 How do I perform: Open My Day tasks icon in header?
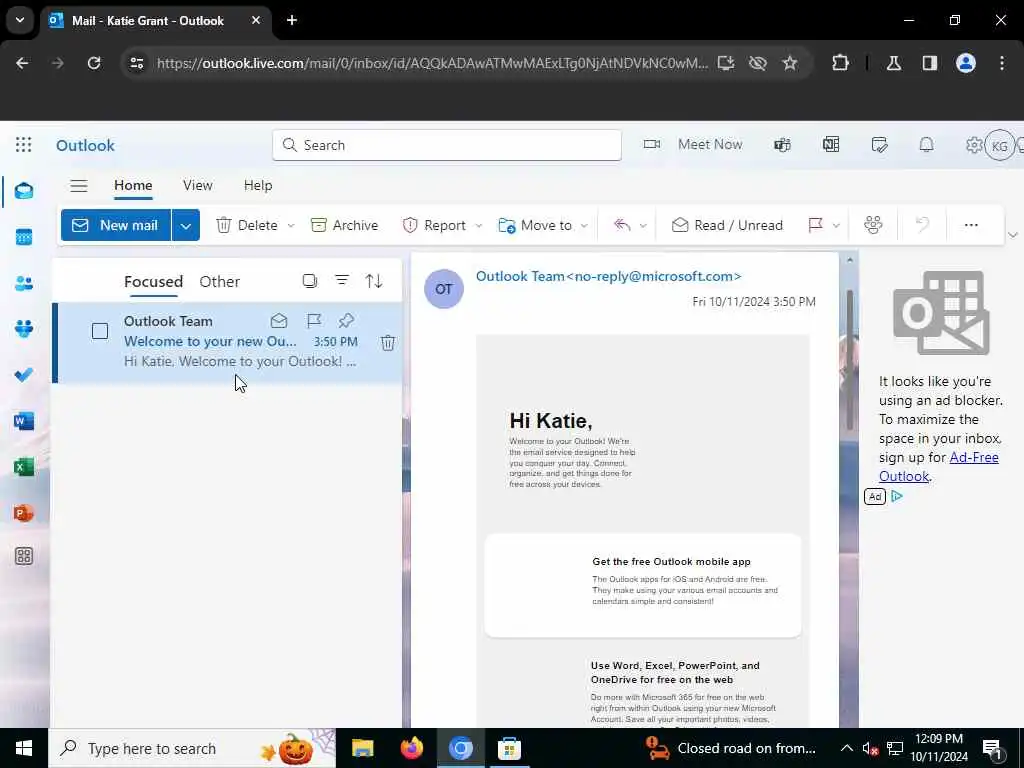[880, 145]
